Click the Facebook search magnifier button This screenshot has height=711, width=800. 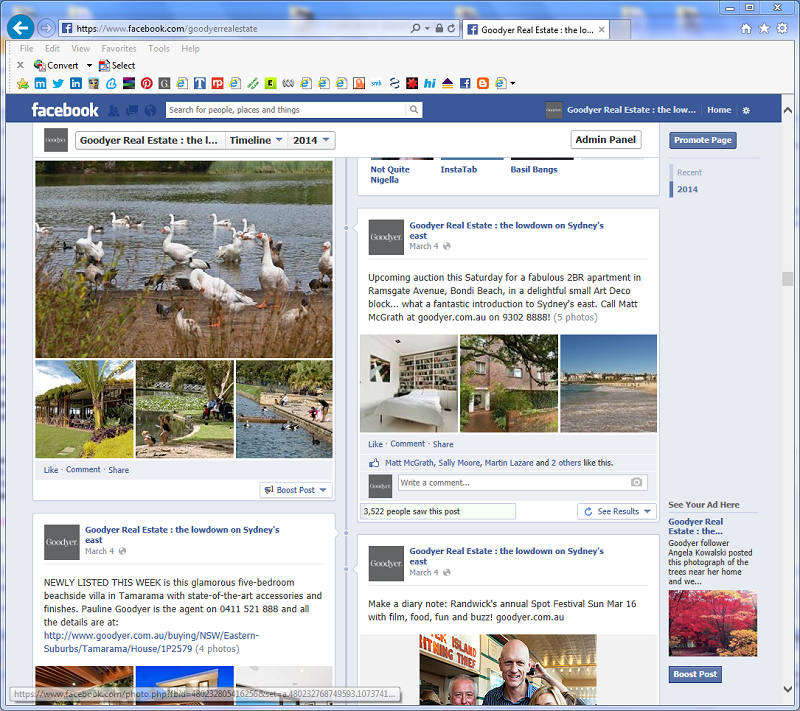[x=414, y=110]
